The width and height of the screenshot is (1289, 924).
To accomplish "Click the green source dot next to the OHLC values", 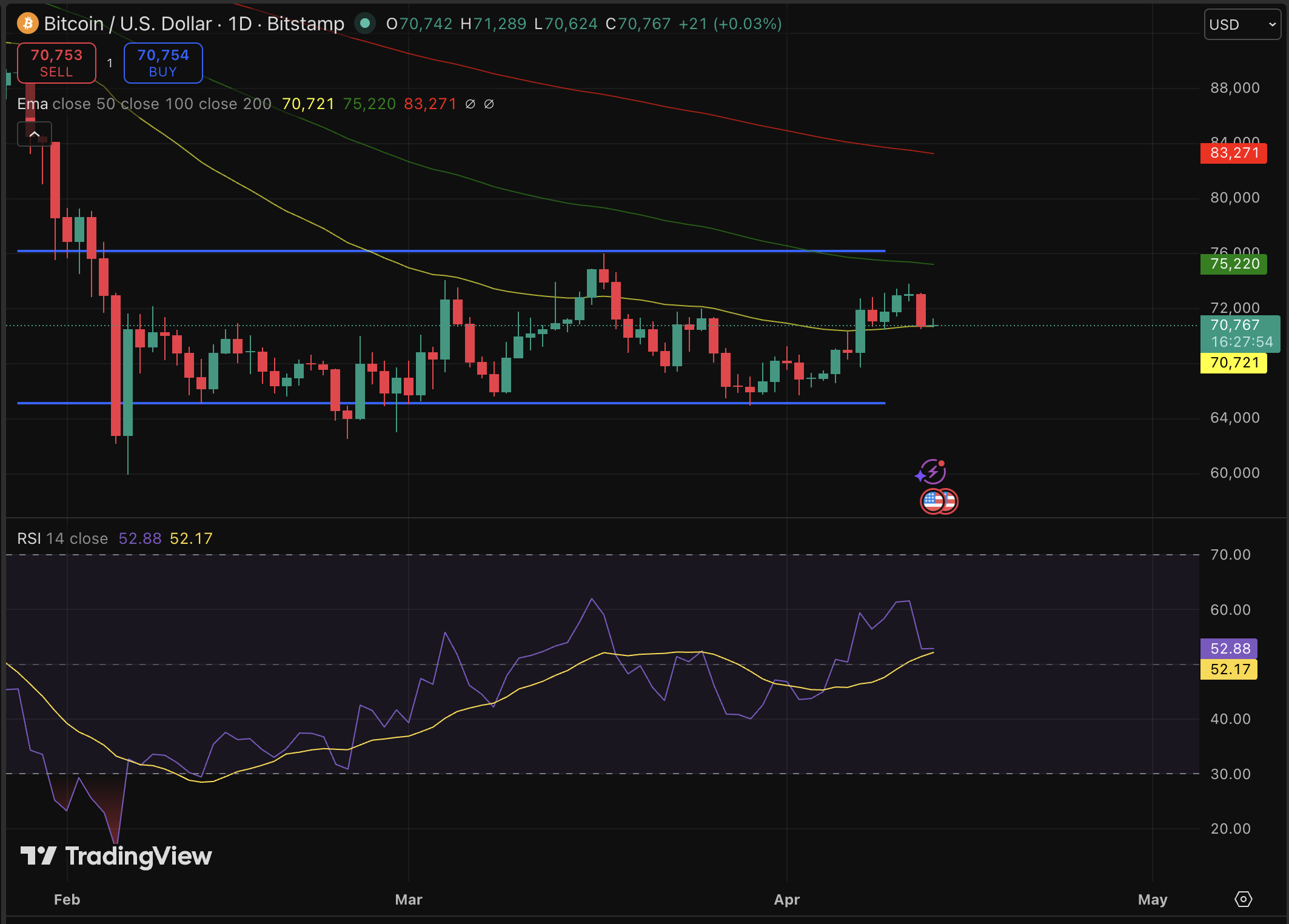I will pos(364,24).
